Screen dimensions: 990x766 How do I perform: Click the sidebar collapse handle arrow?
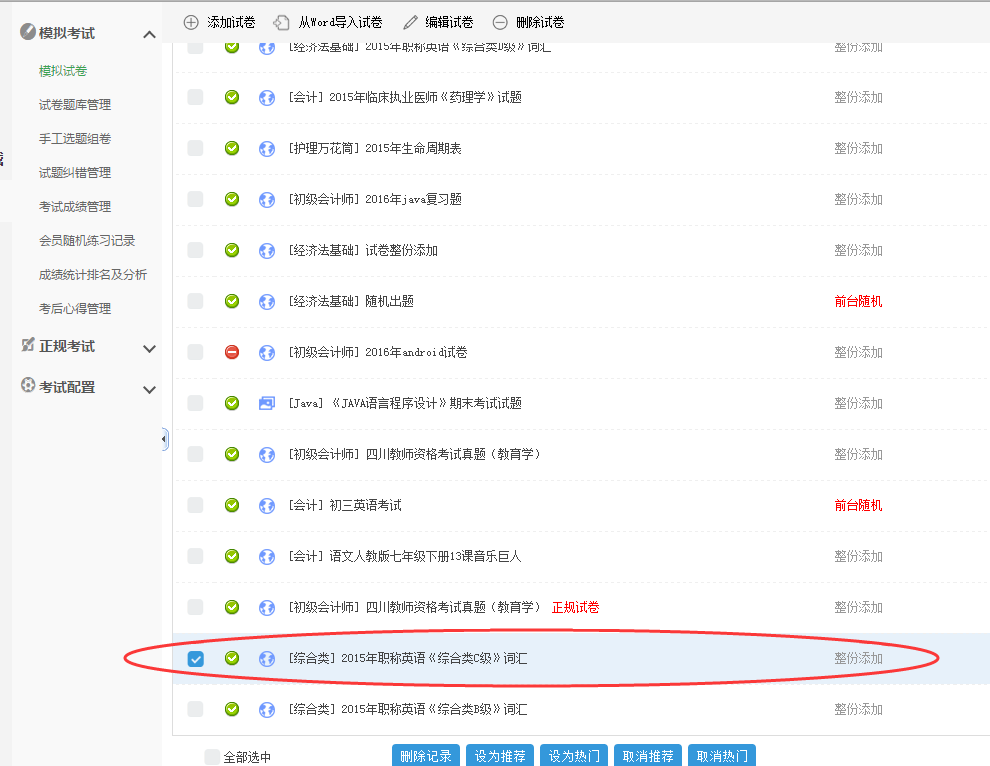tap(164, 439)
